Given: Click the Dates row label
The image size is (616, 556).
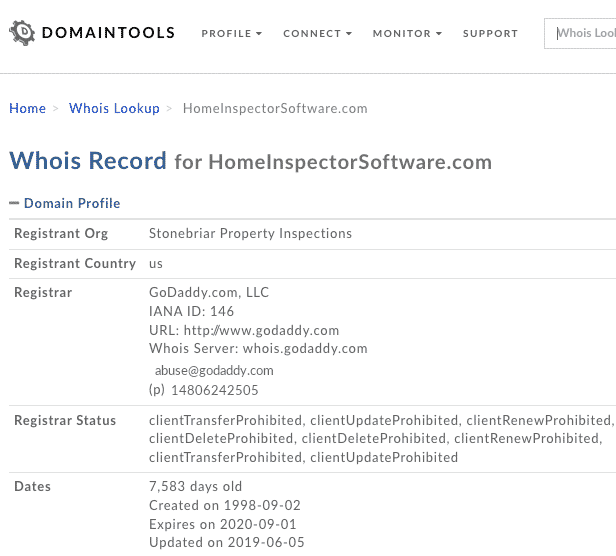Looking at the screenshot, I should (33, 486).
